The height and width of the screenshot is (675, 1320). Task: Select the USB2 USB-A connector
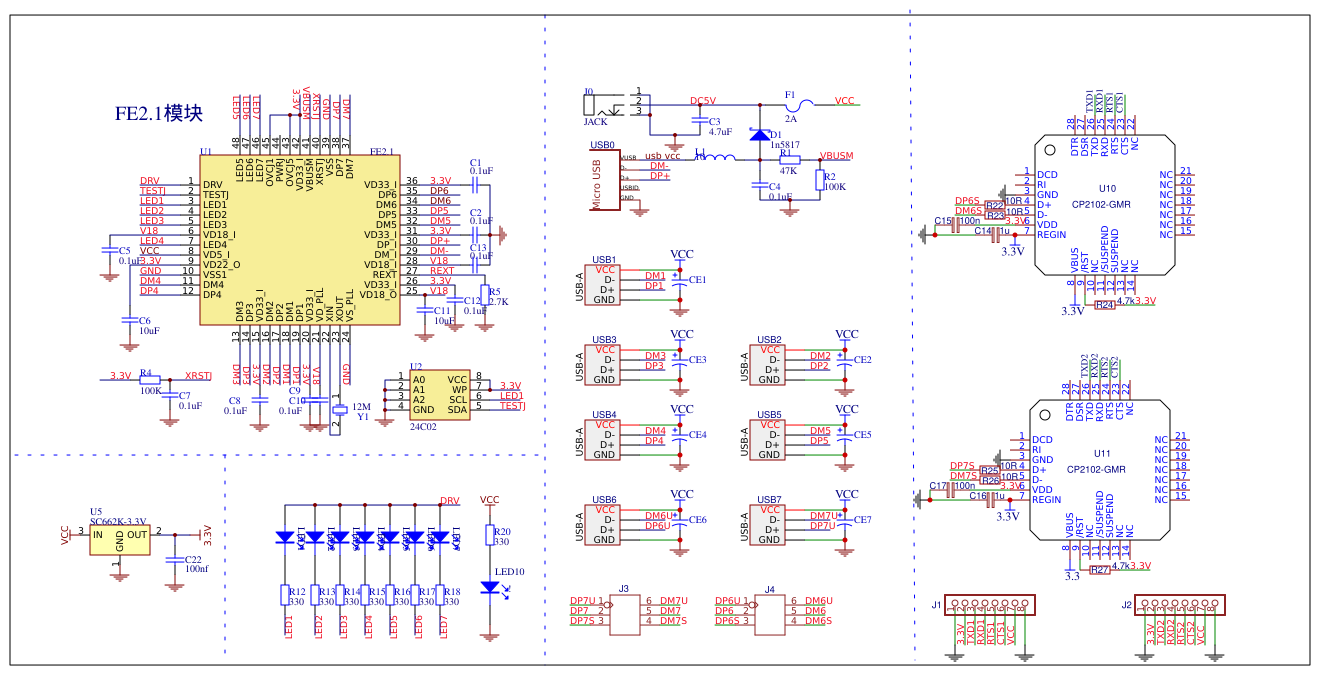click(769, 365)
